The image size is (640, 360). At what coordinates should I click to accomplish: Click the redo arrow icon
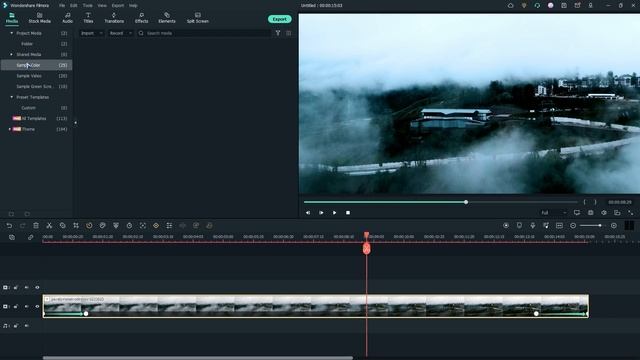coord(22,225)
